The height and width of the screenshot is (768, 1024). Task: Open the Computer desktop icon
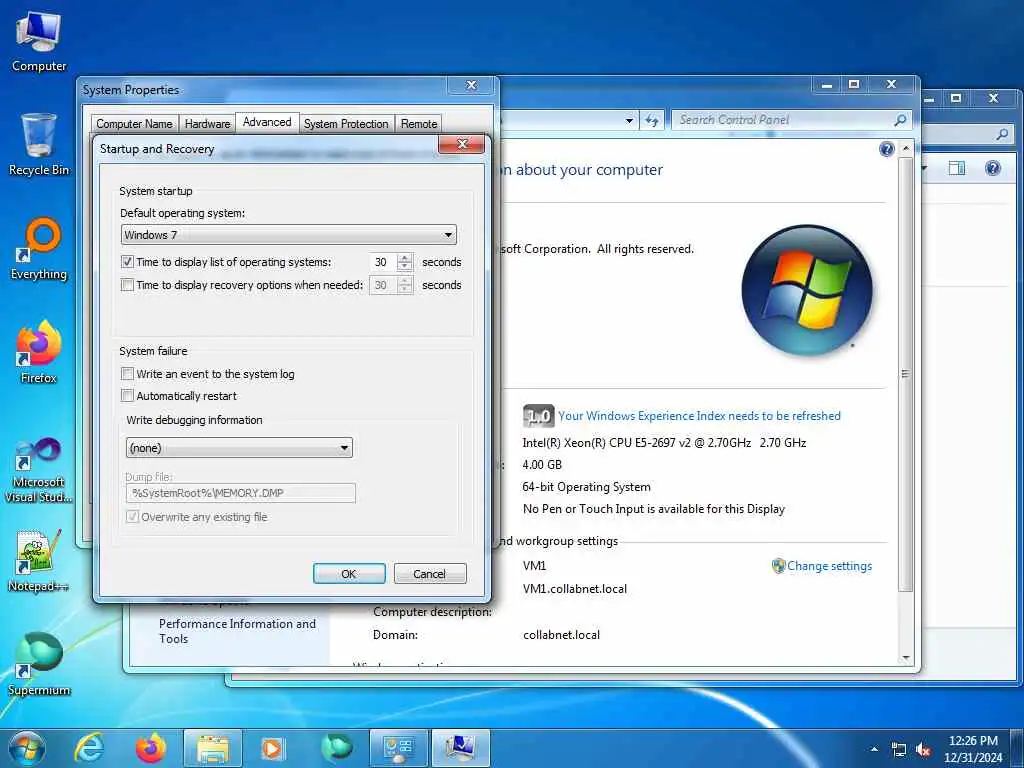(39, 42)
